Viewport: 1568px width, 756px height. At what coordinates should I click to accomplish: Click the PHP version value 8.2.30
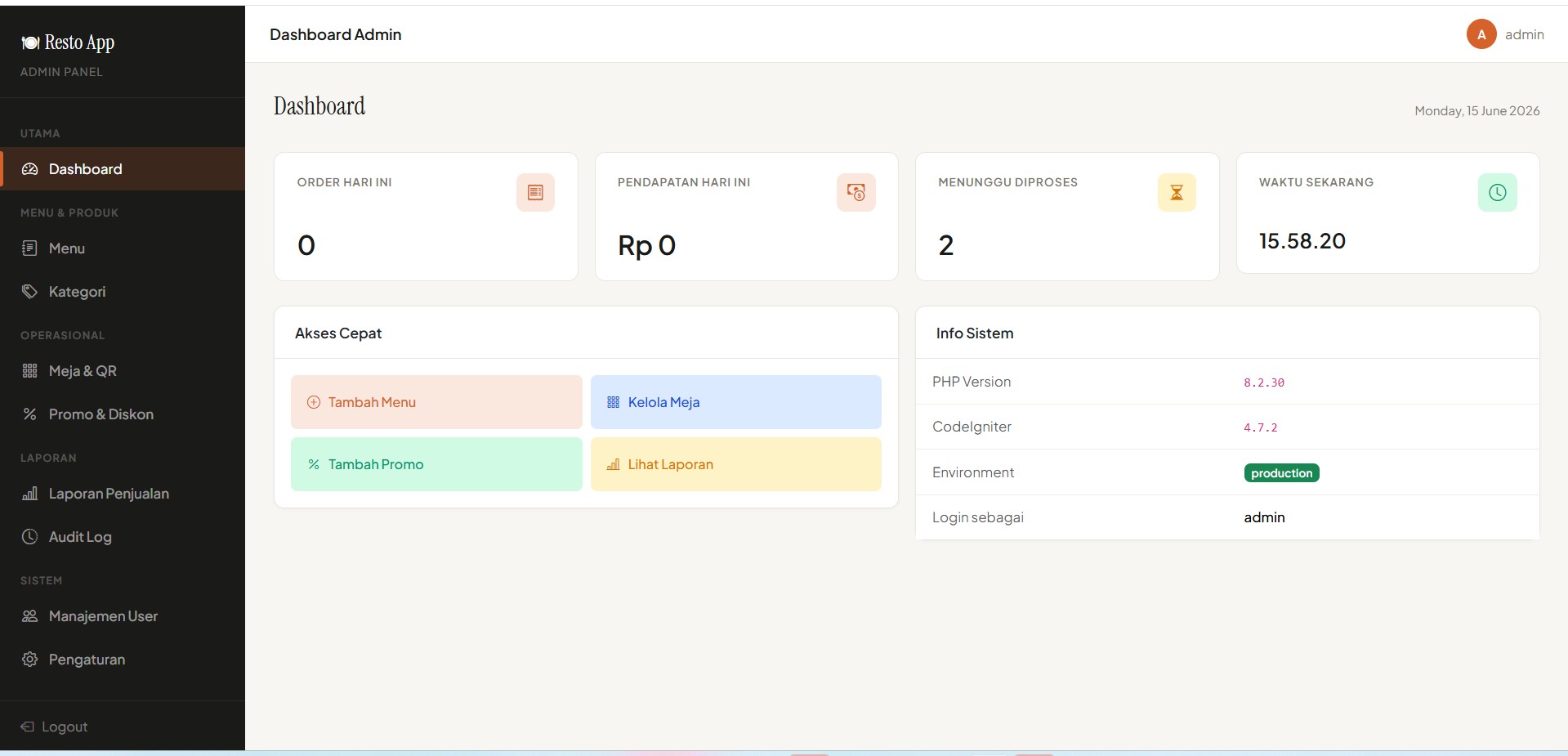[x=1264, y=382]
